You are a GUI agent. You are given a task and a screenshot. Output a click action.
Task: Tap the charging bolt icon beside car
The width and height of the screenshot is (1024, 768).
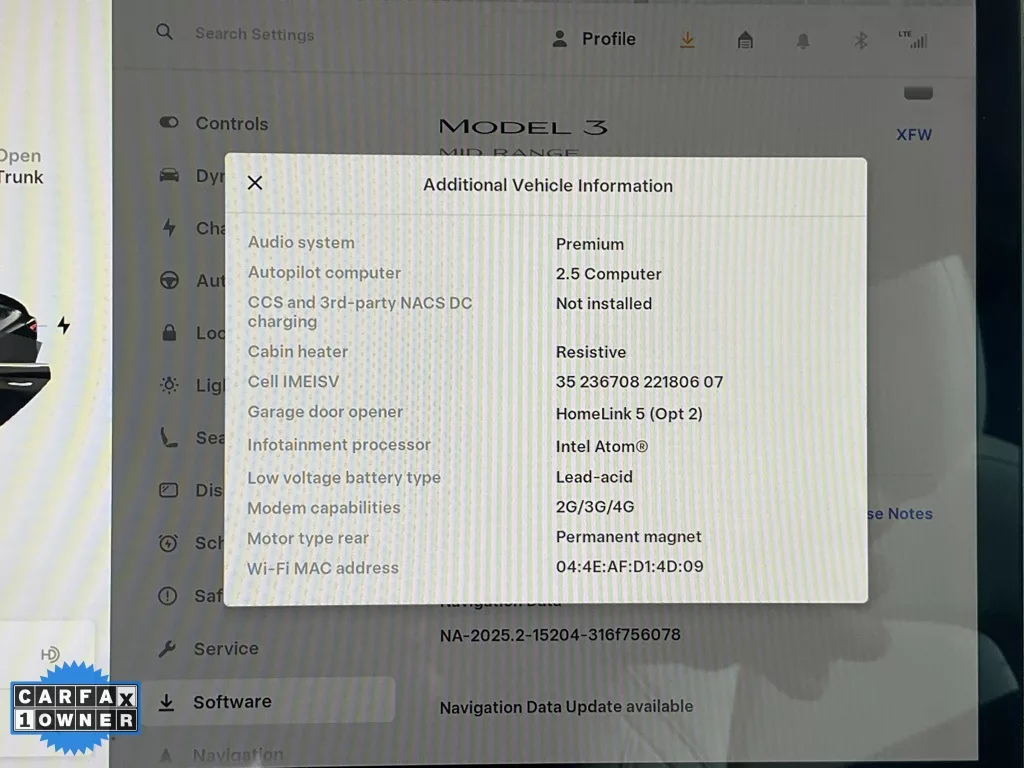[64, 325]
